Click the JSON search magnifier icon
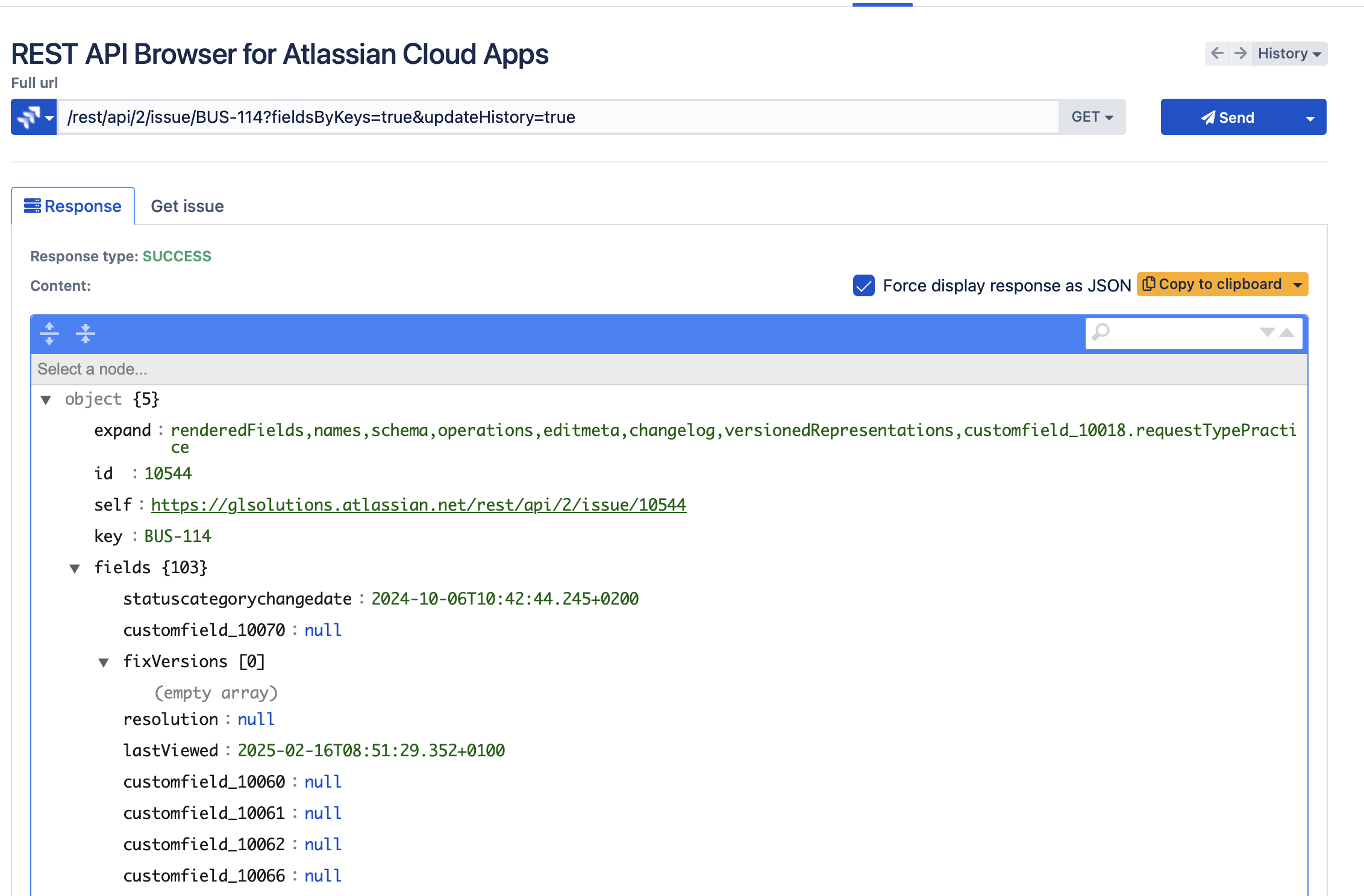 click(1101, 332)
